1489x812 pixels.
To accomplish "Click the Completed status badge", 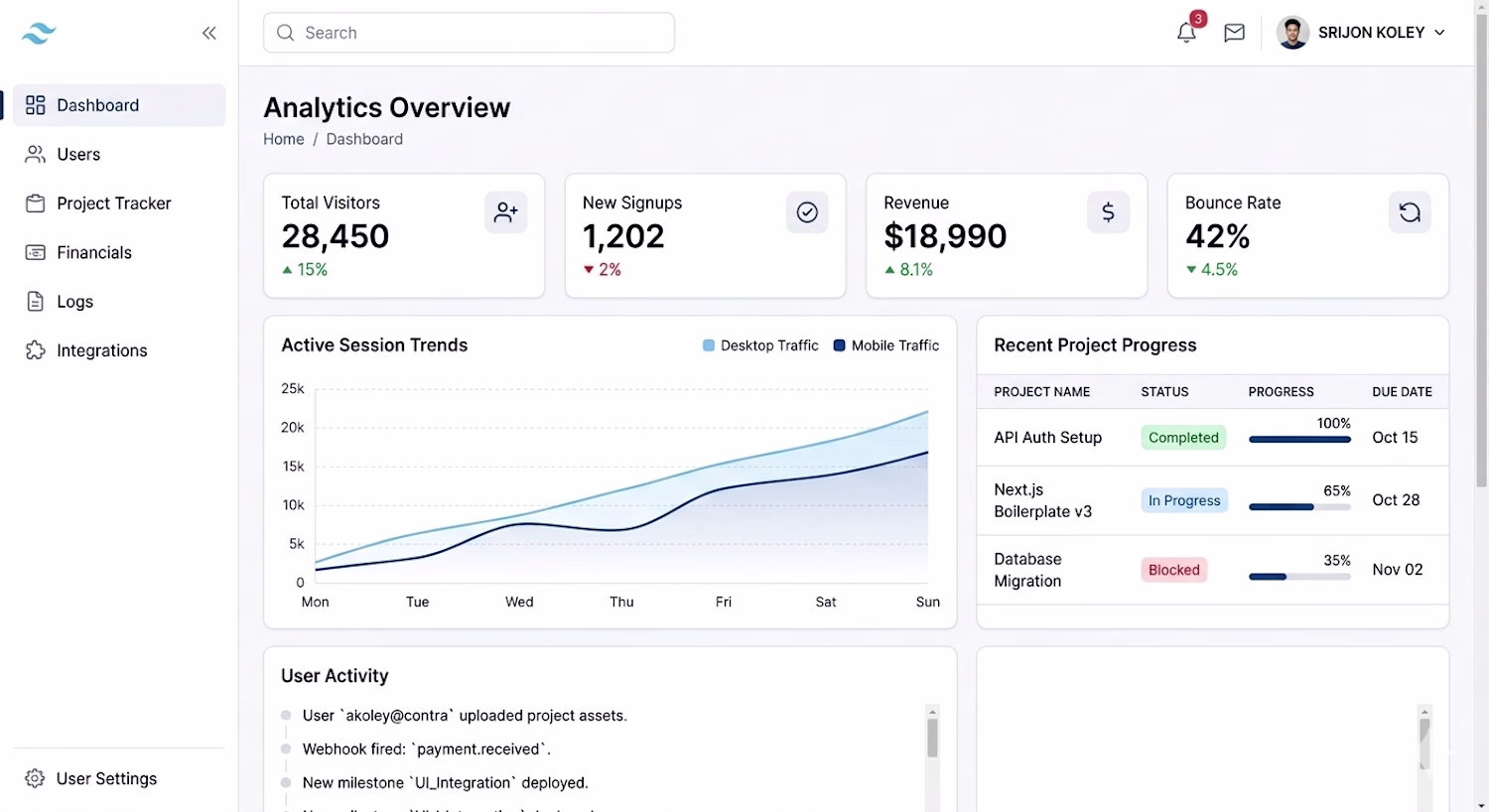I will click(x=1183, y=438).
